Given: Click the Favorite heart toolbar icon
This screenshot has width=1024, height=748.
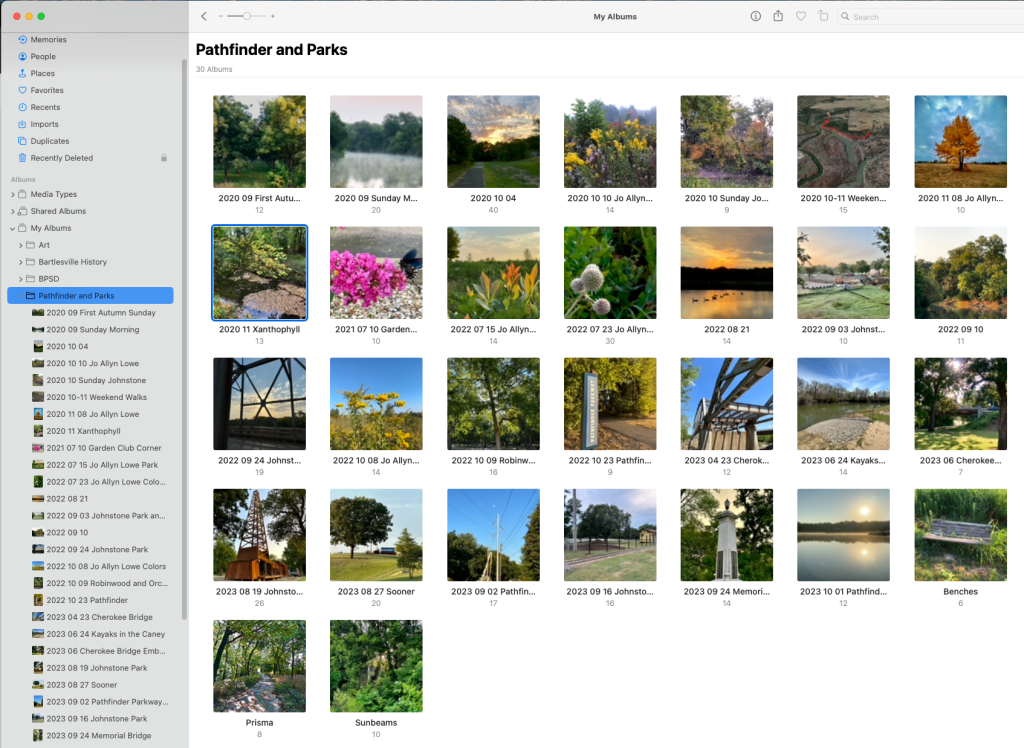Looking at the screenshot, I should [801, 16].
